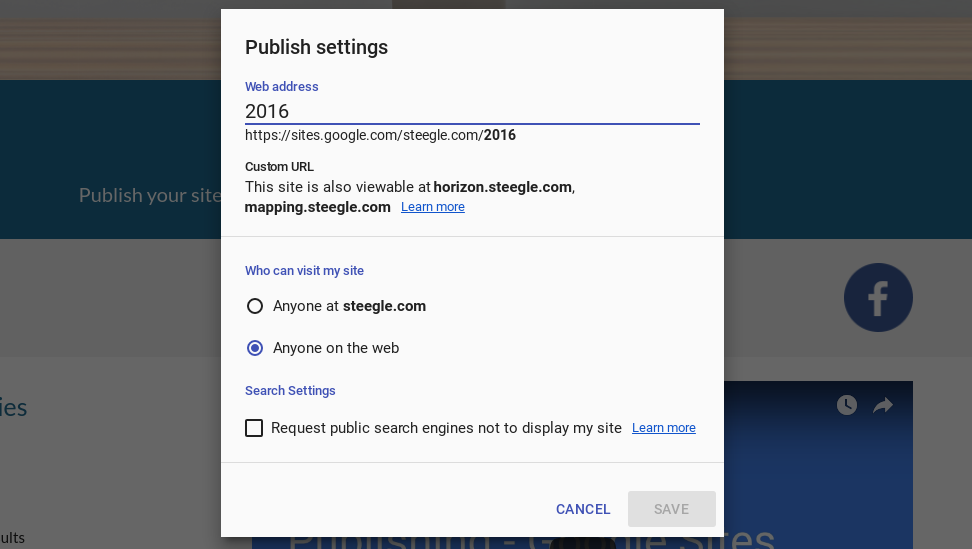
Task: Click the 'mapping.steegle.com' custom URL text
Action: point(317,207)
